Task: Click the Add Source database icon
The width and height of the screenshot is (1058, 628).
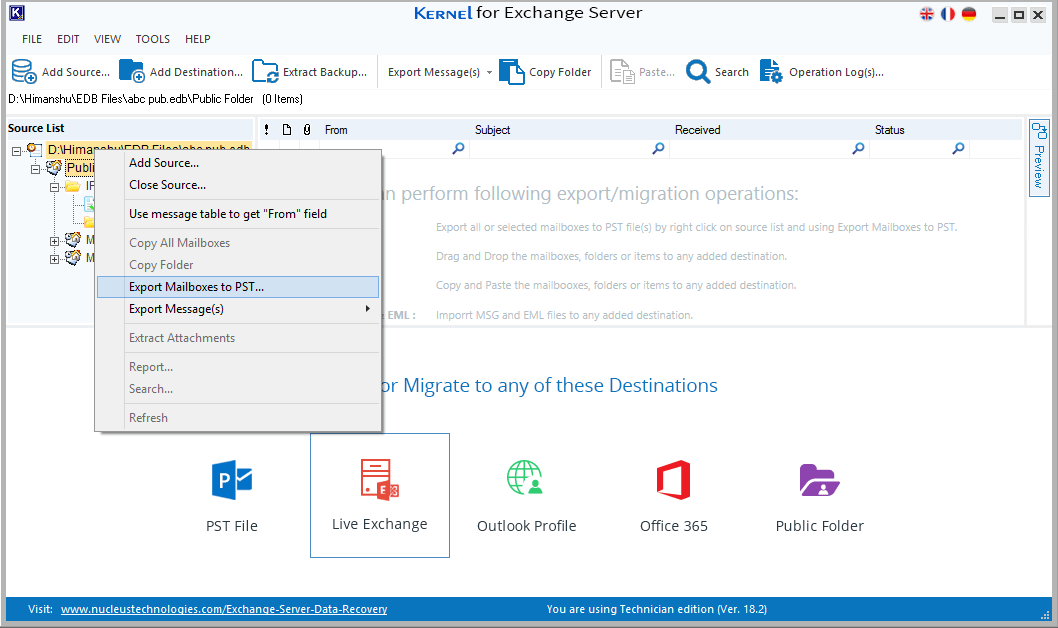Action: 24,72
